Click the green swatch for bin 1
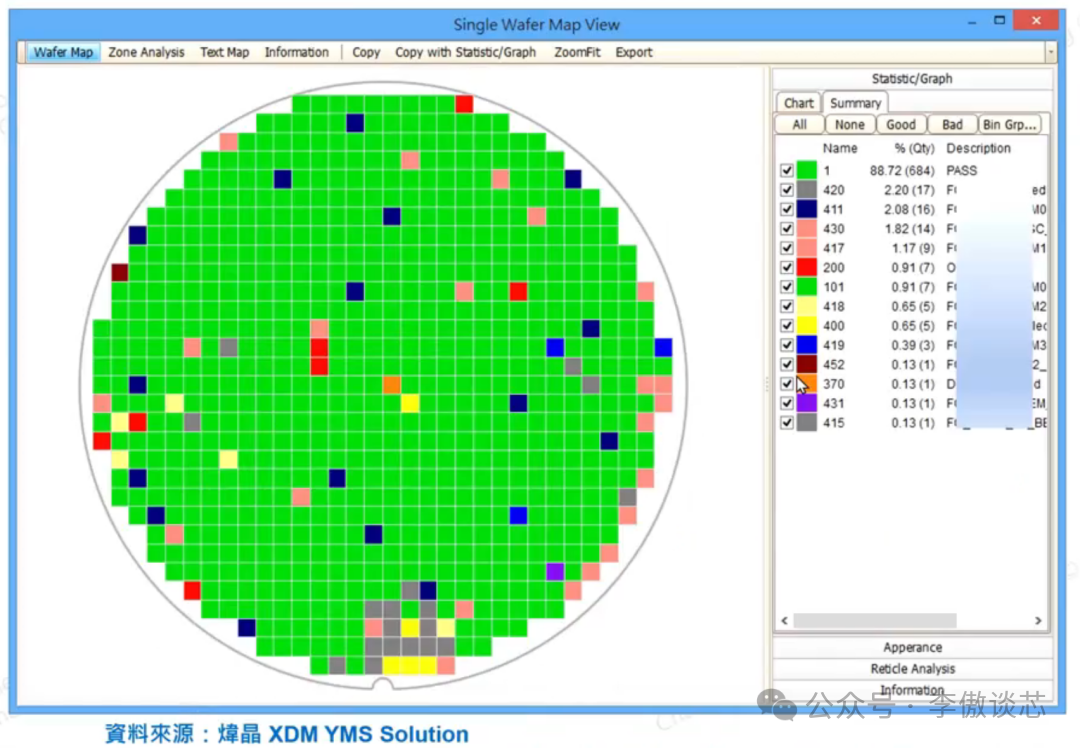1080x748 pixels. tap(807, 170)
